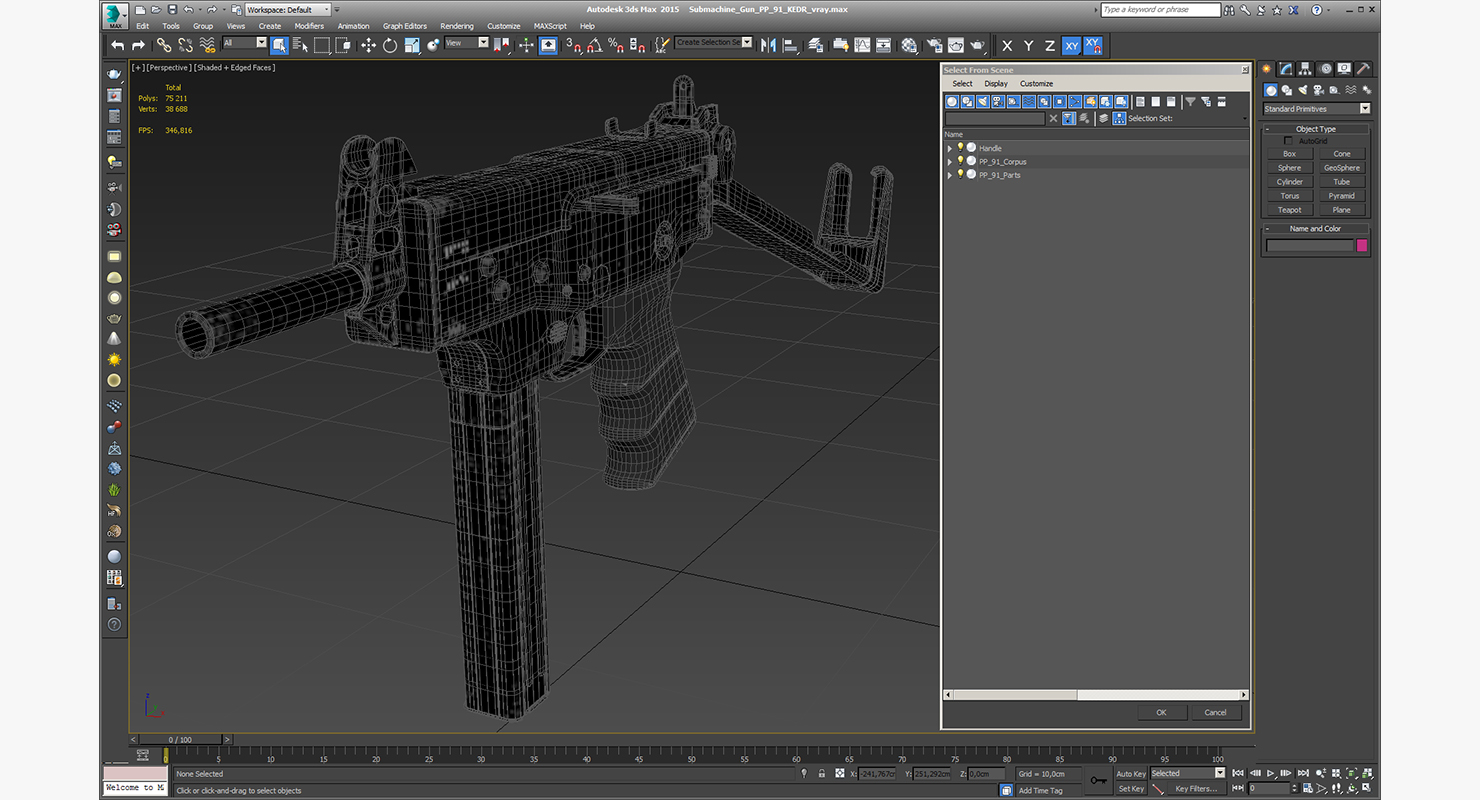Click the 3ds Max application logo button
This screenshot has width=1480, height=800.
[116, 14]
